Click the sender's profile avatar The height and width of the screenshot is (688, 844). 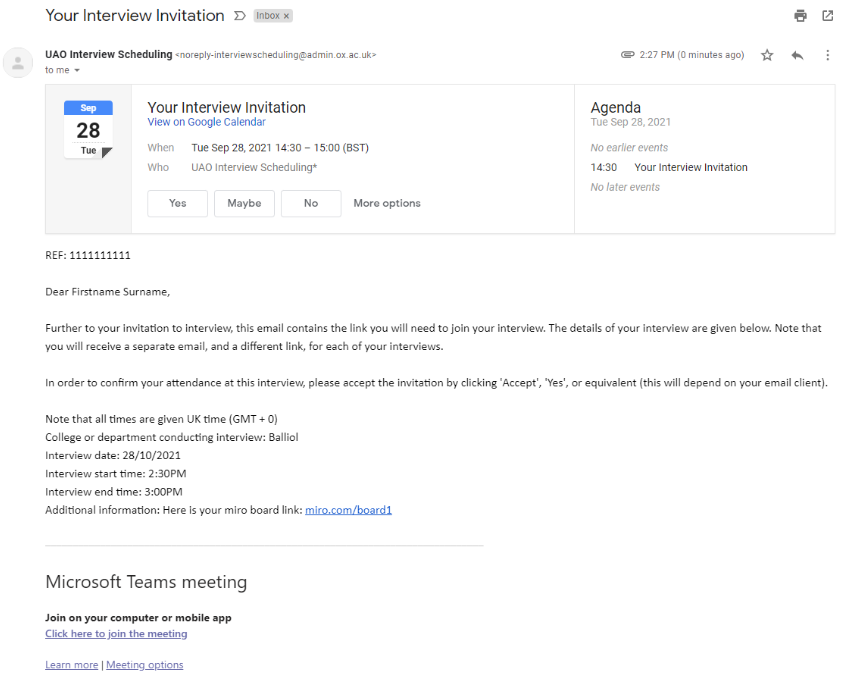[17, 62]
